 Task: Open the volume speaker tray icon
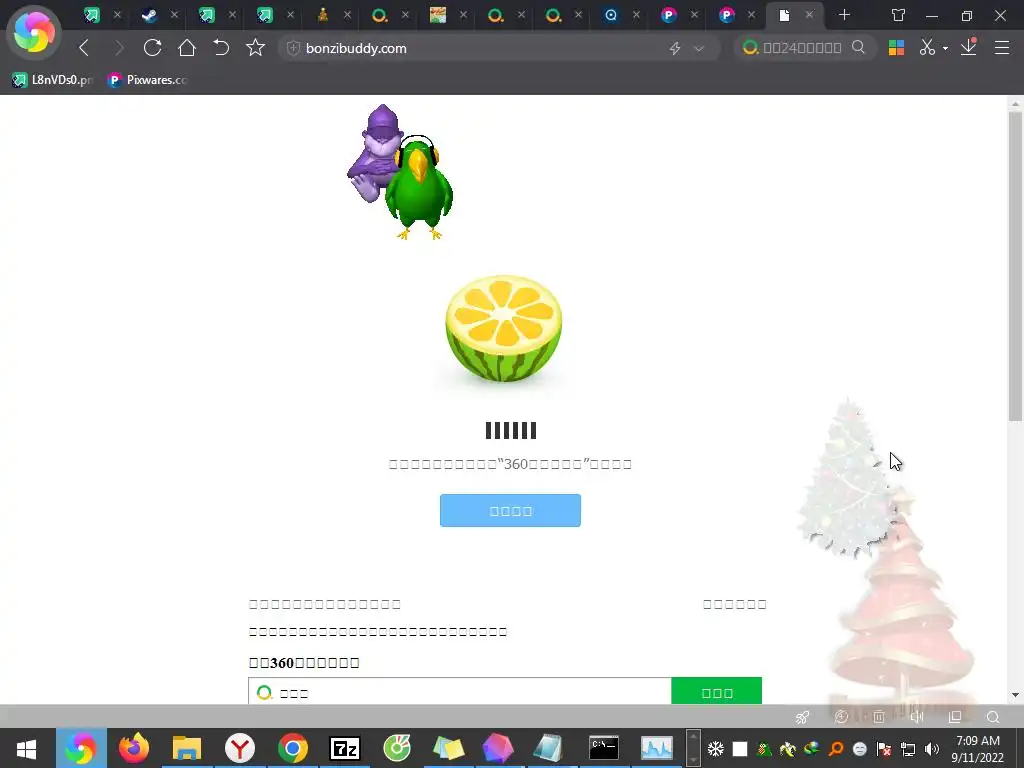pyautogui.click(x=932, y=749)
